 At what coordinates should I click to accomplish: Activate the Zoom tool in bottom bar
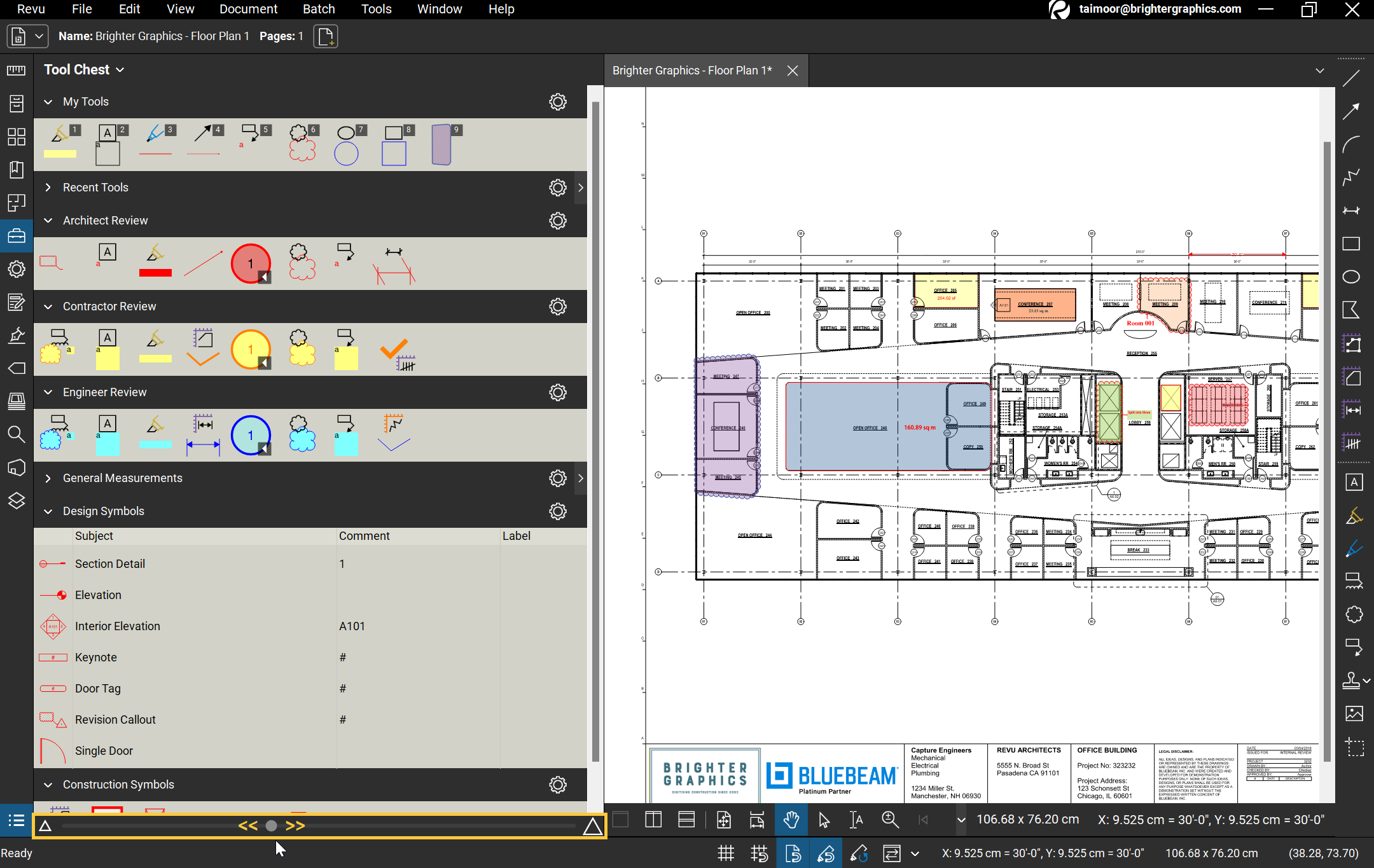click(x=890, y=820)
